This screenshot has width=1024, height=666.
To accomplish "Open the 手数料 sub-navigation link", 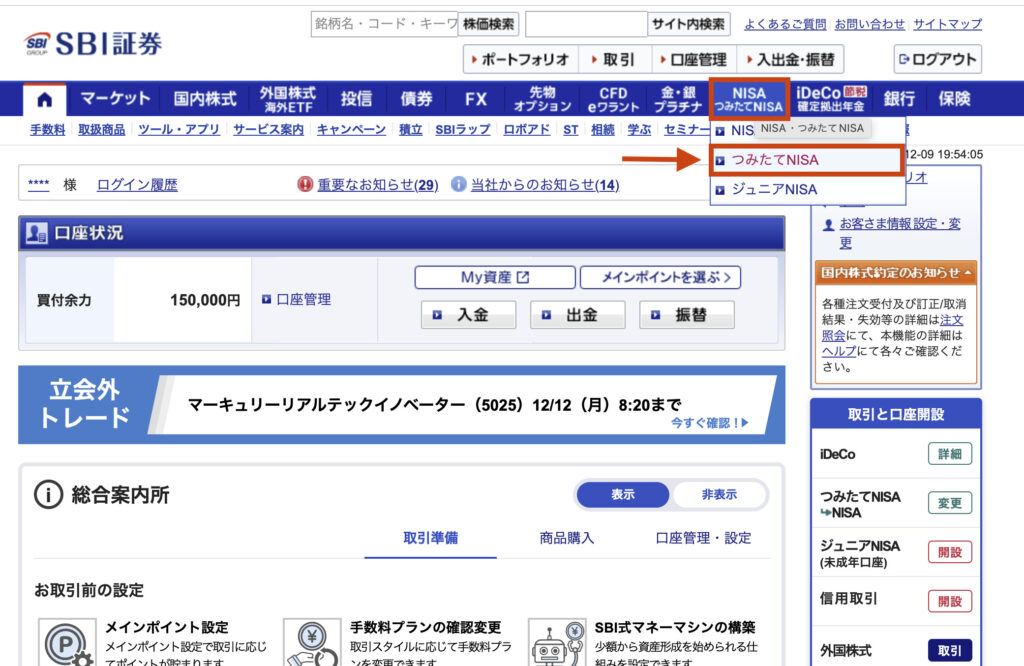I will 48,129.
